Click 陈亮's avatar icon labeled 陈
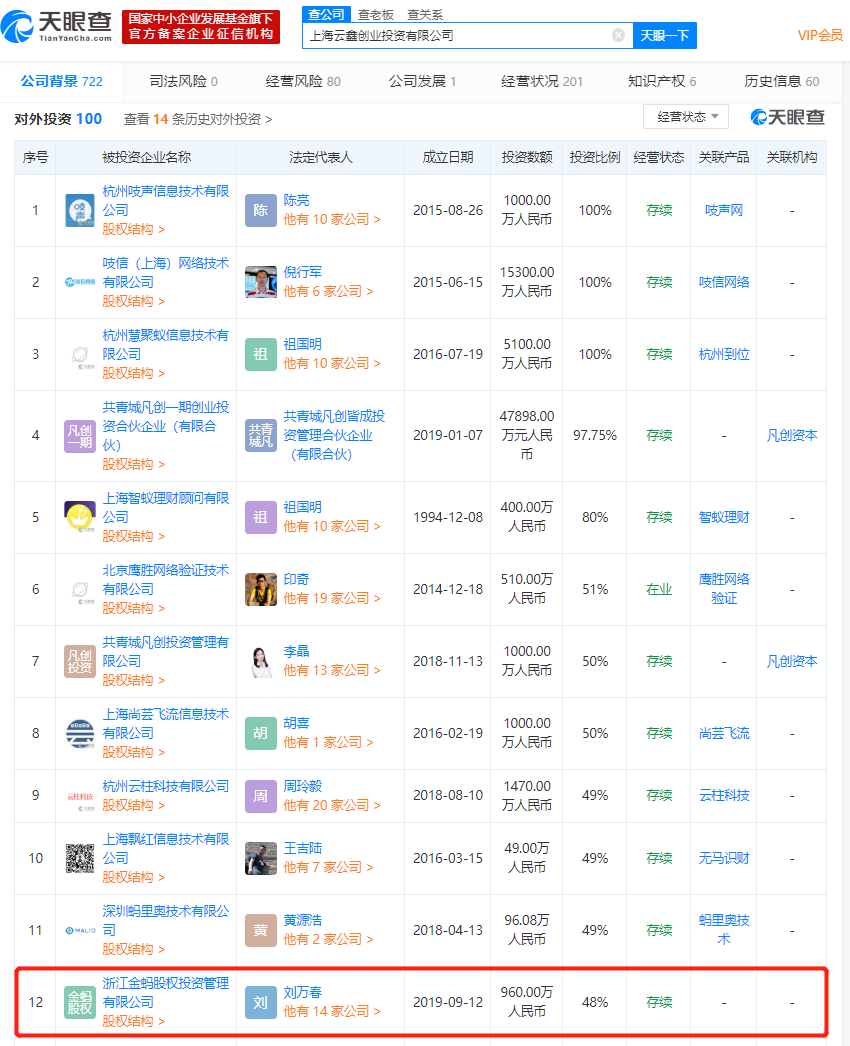 coord(261,210)
